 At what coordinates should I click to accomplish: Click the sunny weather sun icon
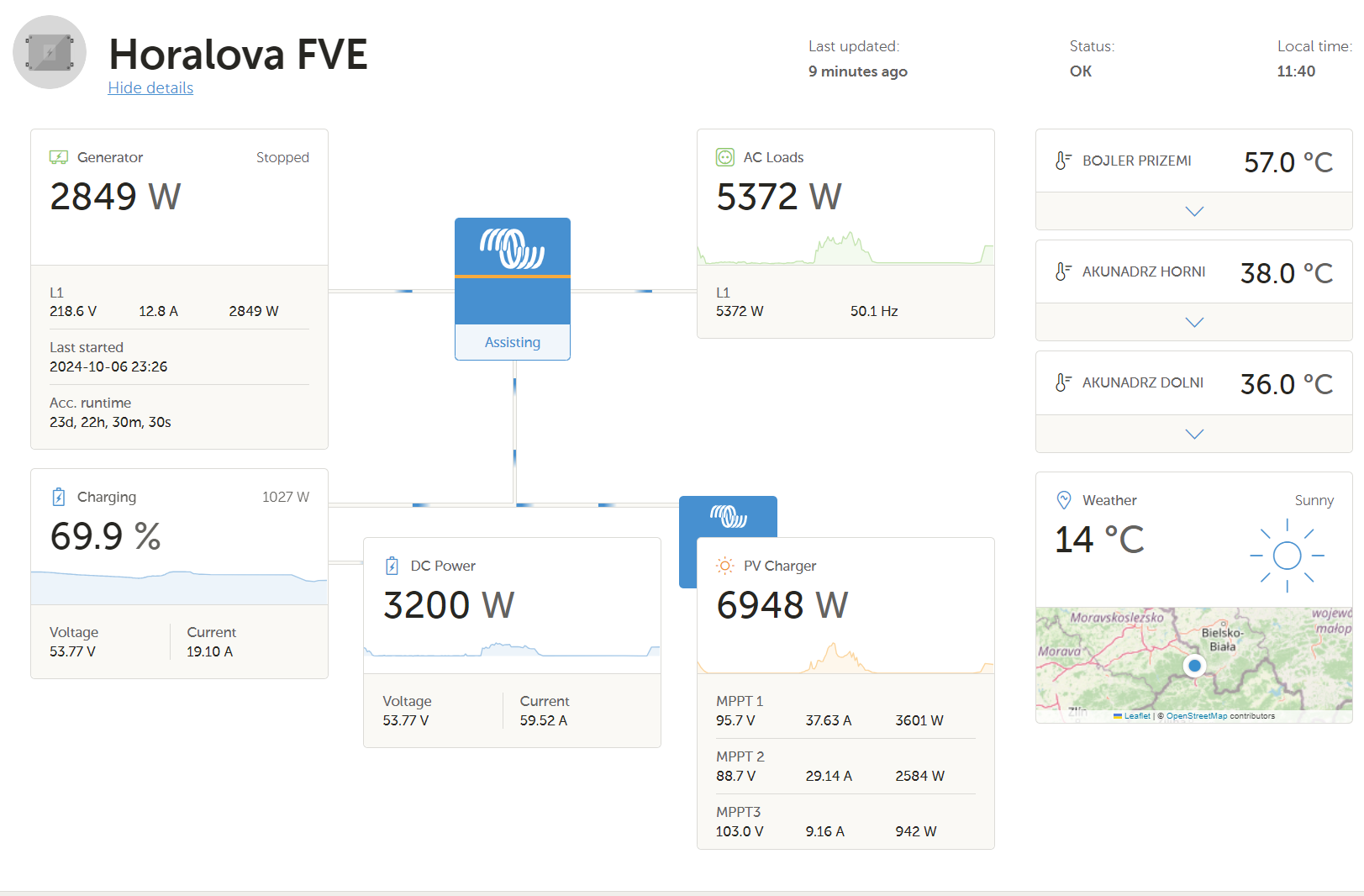(x=1287, y=556)
